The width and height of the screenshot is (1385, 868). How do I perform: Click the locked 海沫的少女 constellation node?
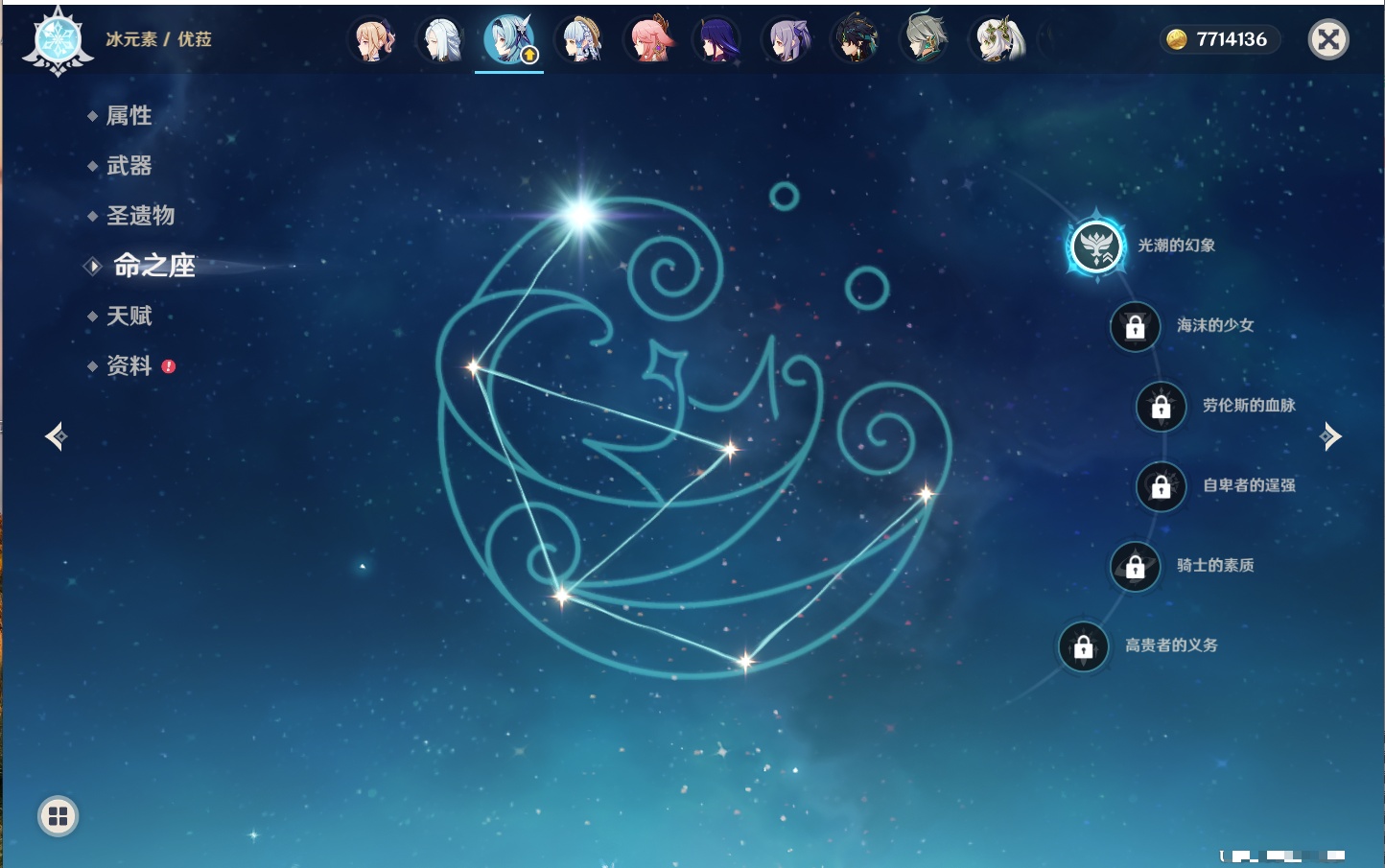[1136, 327]
